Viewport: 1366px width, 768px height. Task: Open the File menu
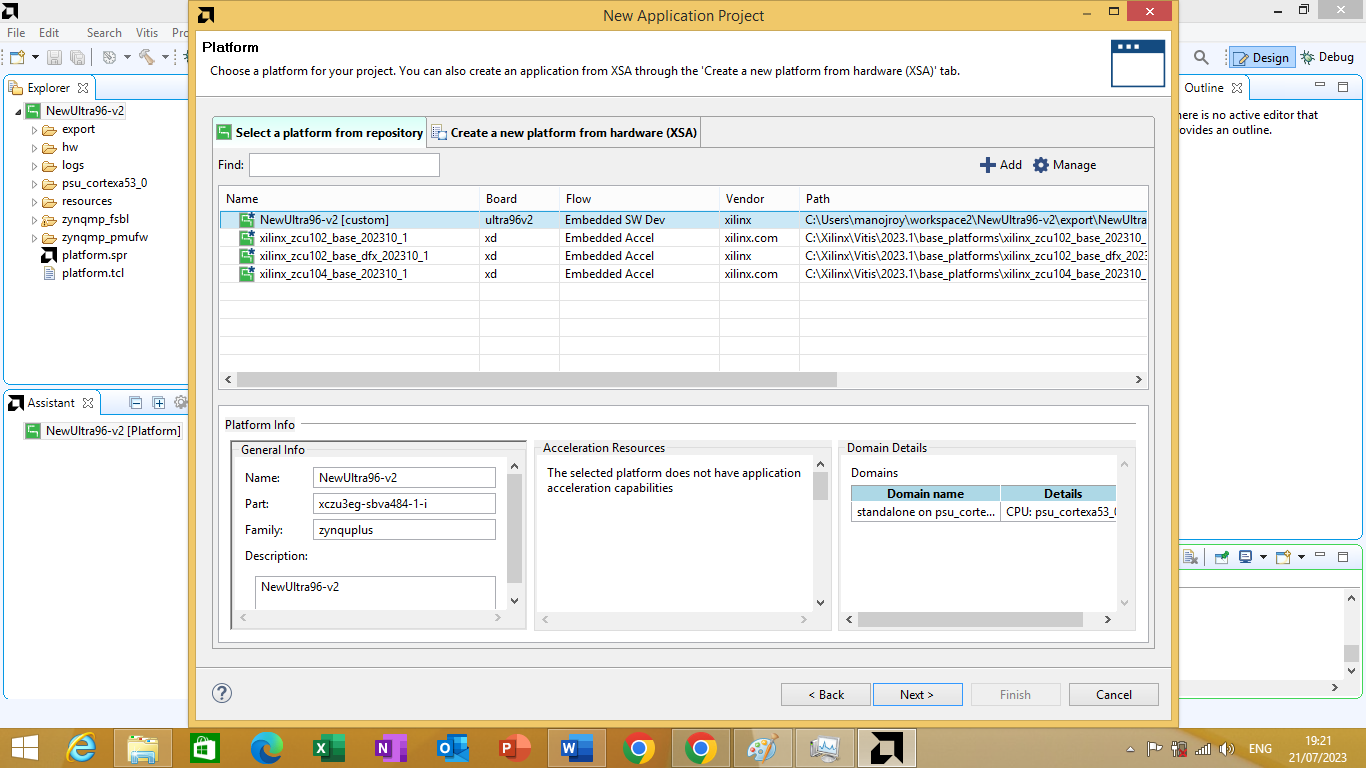16,32
